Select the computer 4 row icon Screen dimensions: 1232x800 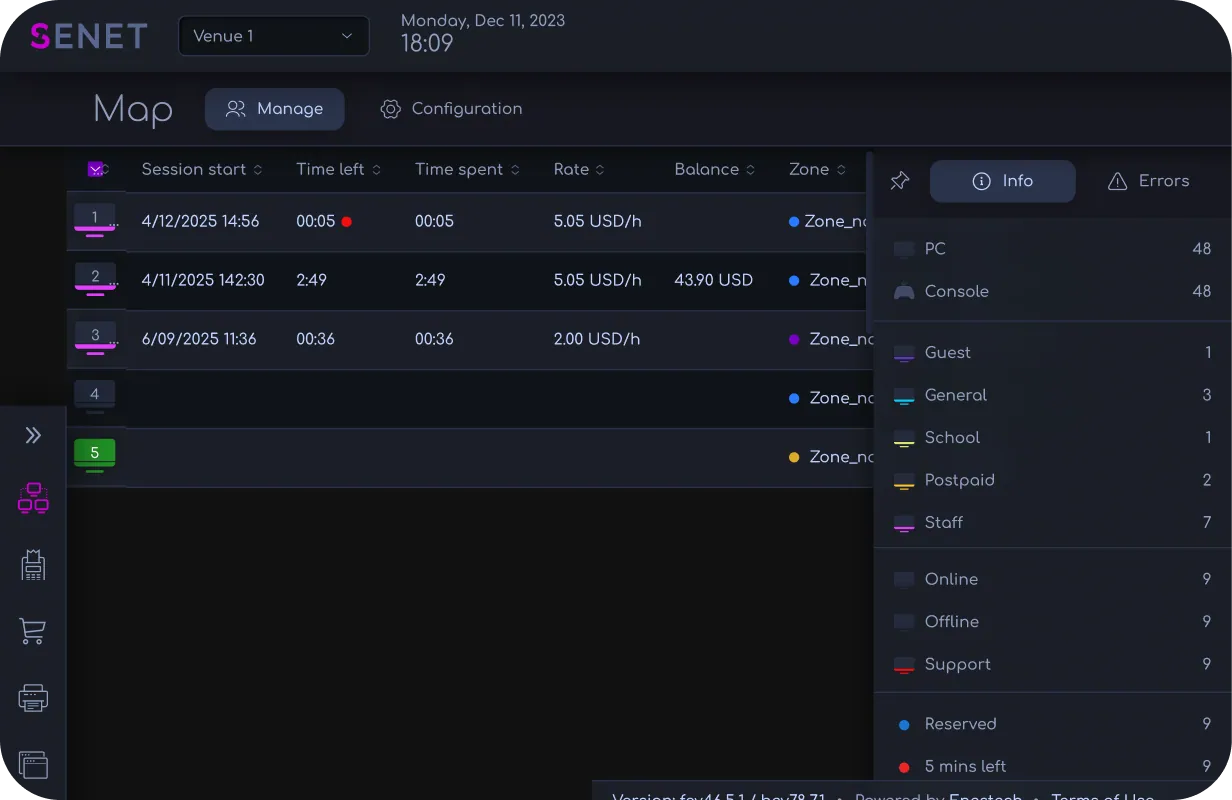[95, 396]
